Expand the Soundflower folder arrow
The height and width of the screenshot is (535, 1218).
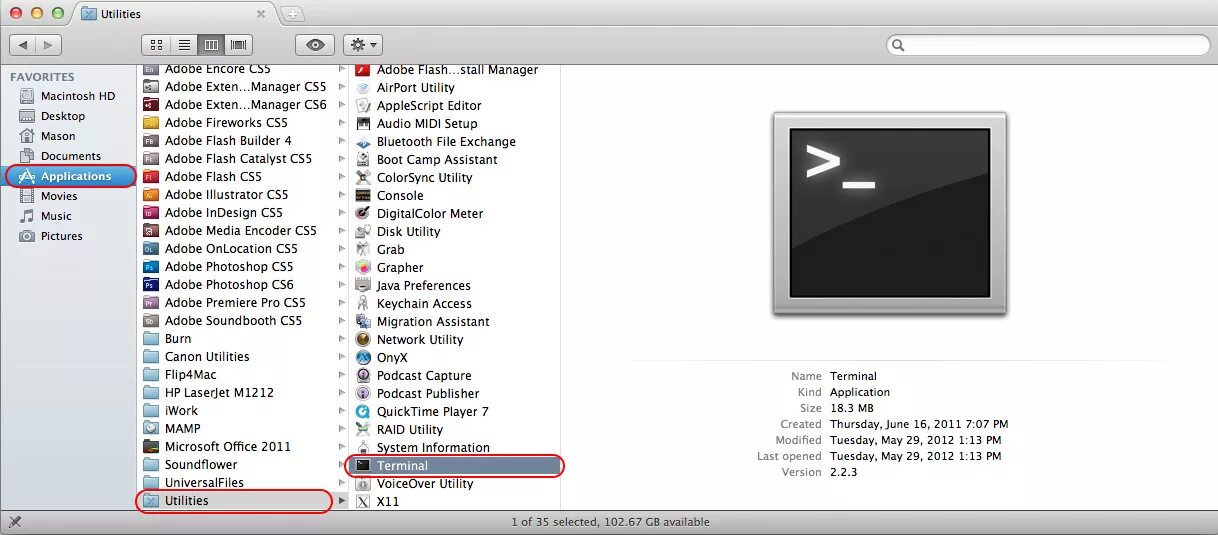[342, 465]
